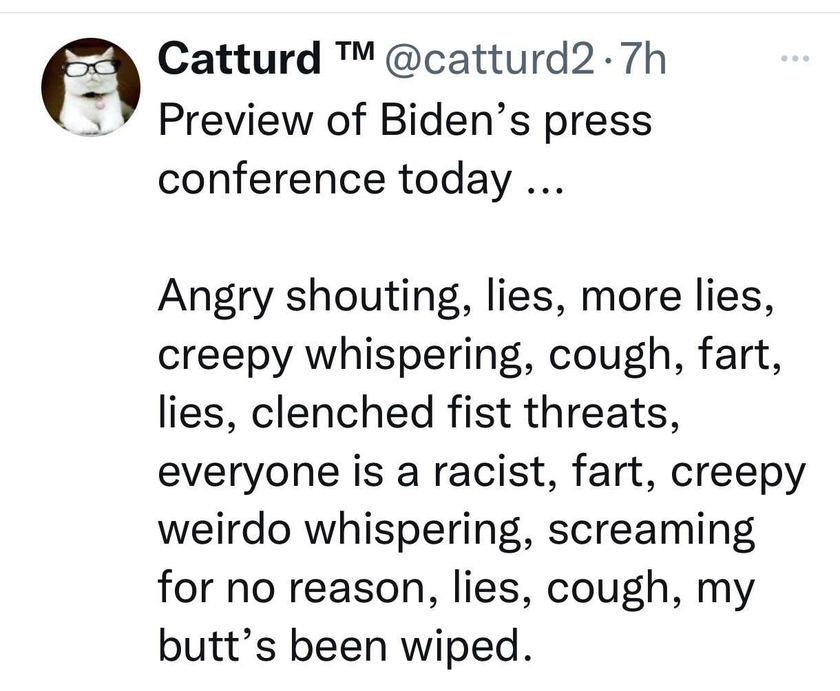Screen dimensions: 840x691
Task: Click the TM symbol beside Catturd name
Action: tap(354, 50)
